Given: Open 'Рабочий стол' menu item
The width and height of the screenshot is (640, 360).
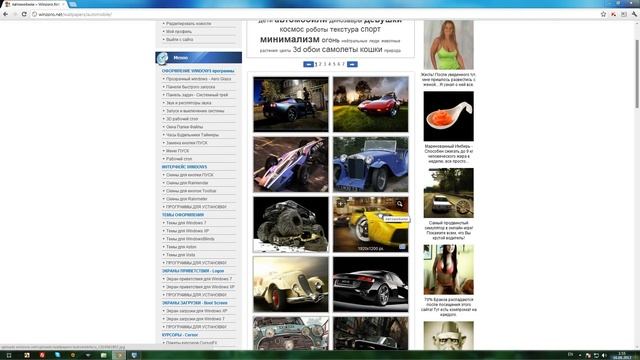Looking at the screenshot, I should 179,159.
